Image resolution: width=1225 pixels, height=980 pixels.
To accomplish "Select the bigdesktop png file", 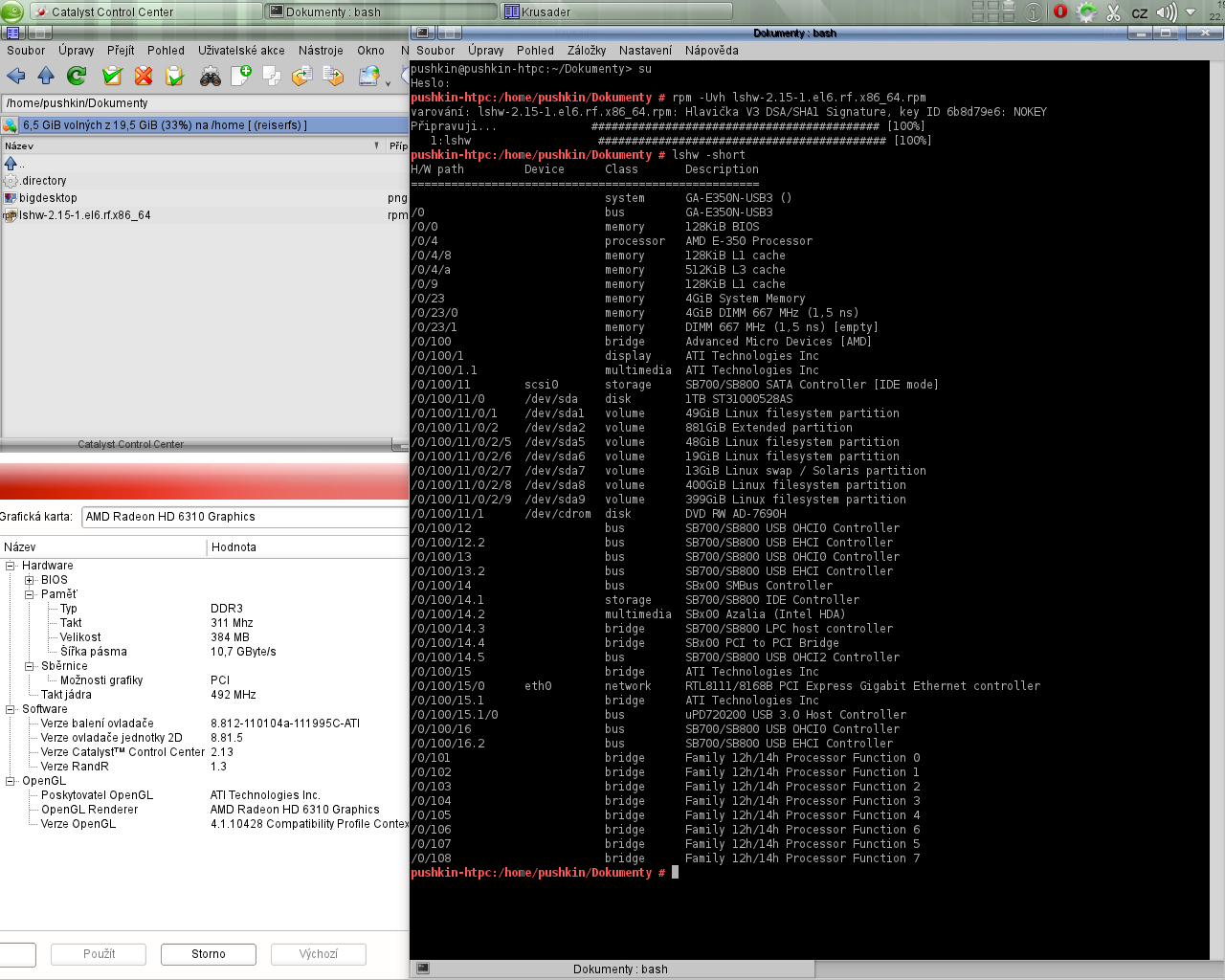I will tap(205, 198).
